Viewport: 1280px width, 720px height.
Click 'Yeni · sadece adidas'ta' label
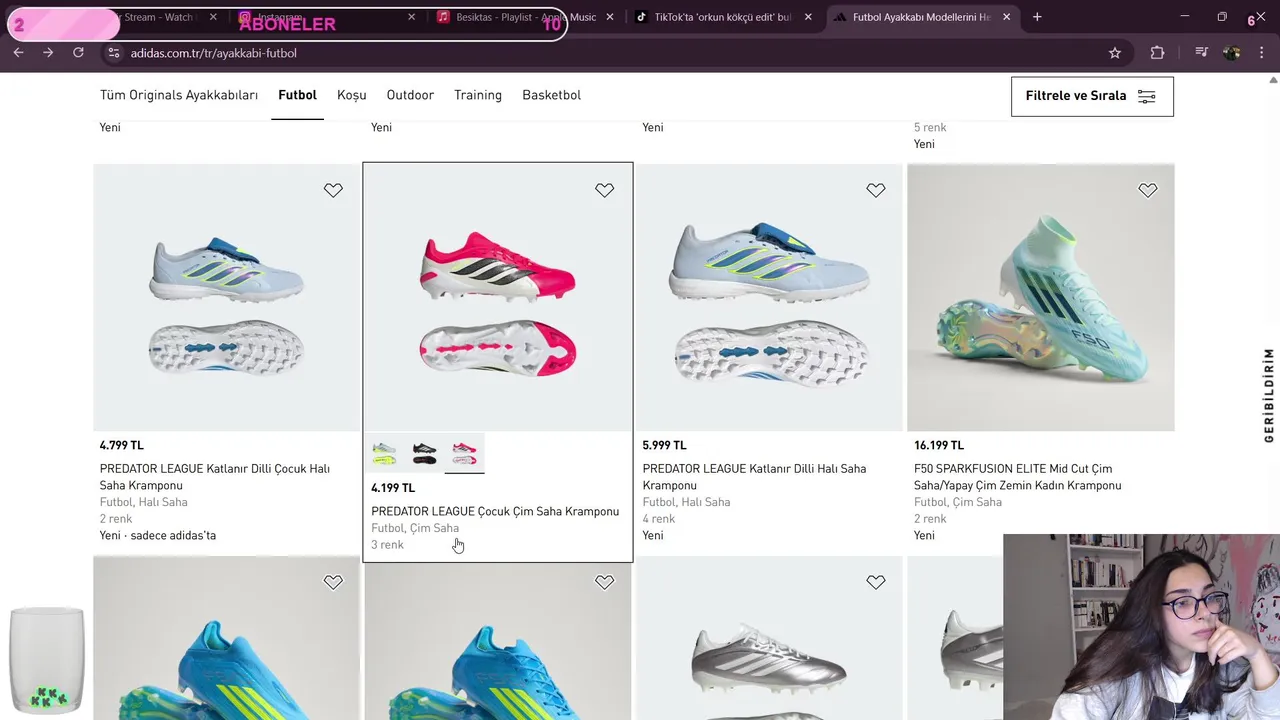[x=158, y=535]
